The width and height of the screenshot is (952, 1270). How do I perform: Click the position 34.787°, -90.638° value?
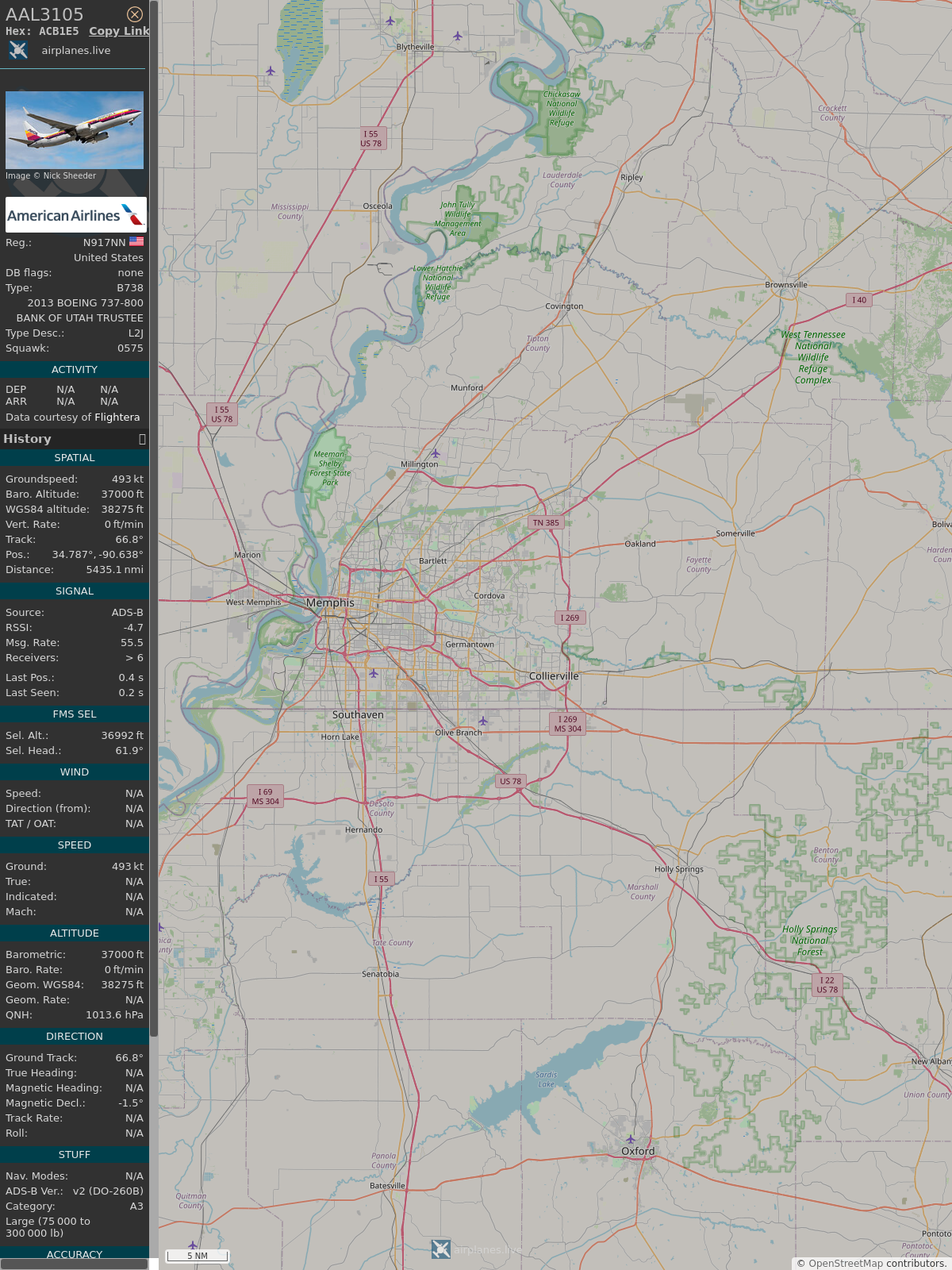[x=98, y=555]
